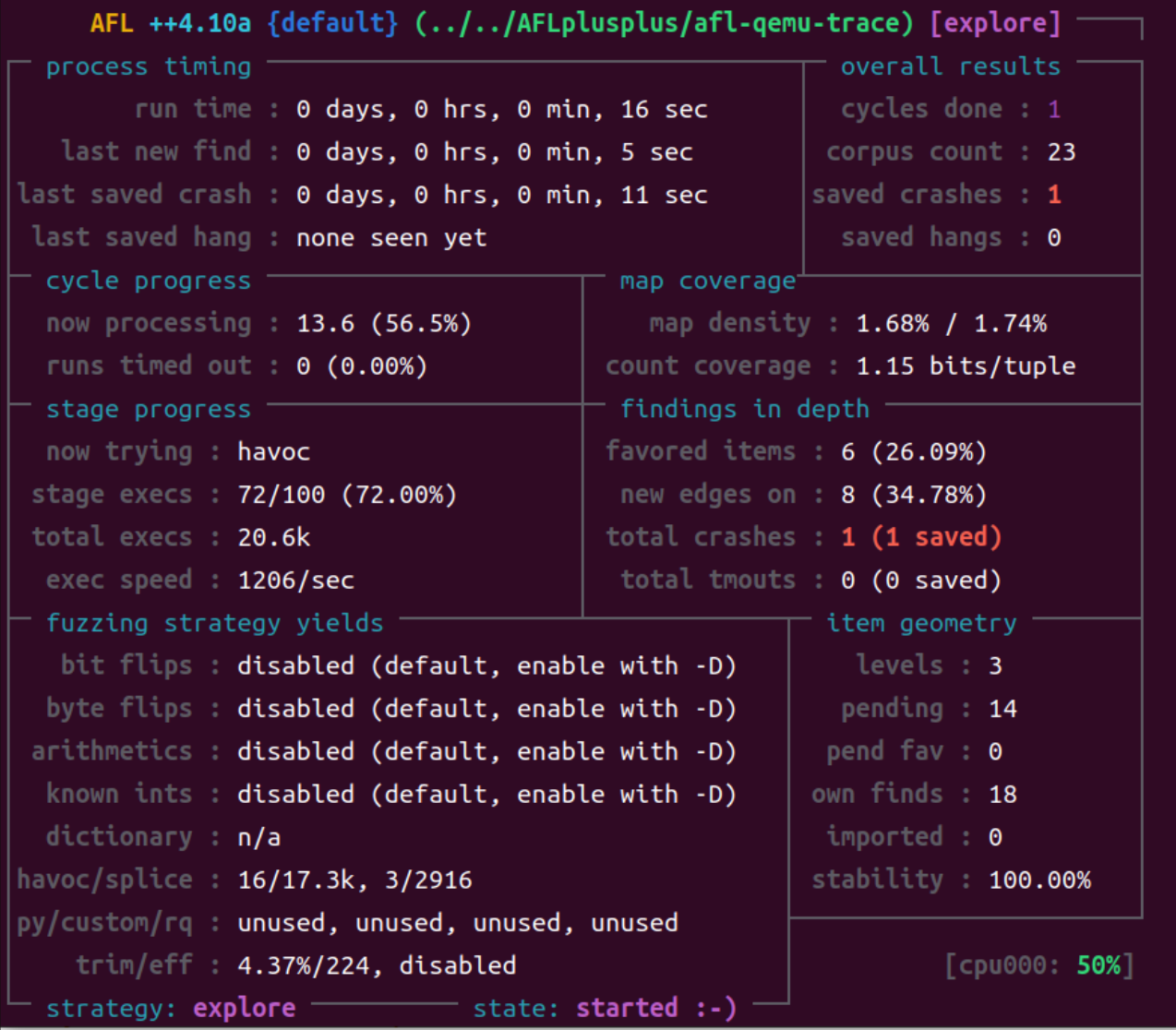Image resolution: width=1176 pixels, height=1030 pixels.
Task: Click the stability value '100.00%'
Action: (1039, 880)
